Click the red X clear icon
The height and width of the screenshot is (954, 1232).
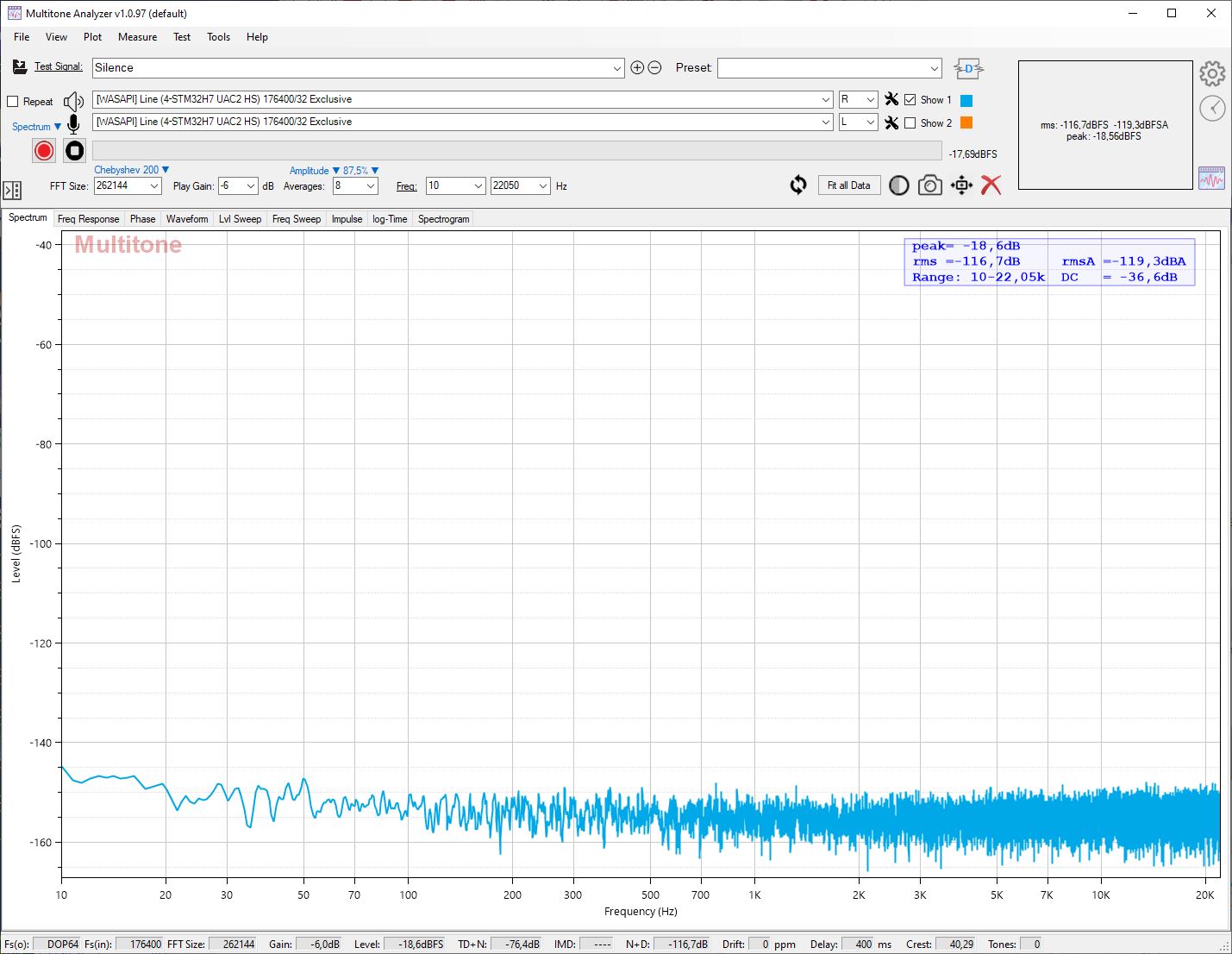click(991, 185)
